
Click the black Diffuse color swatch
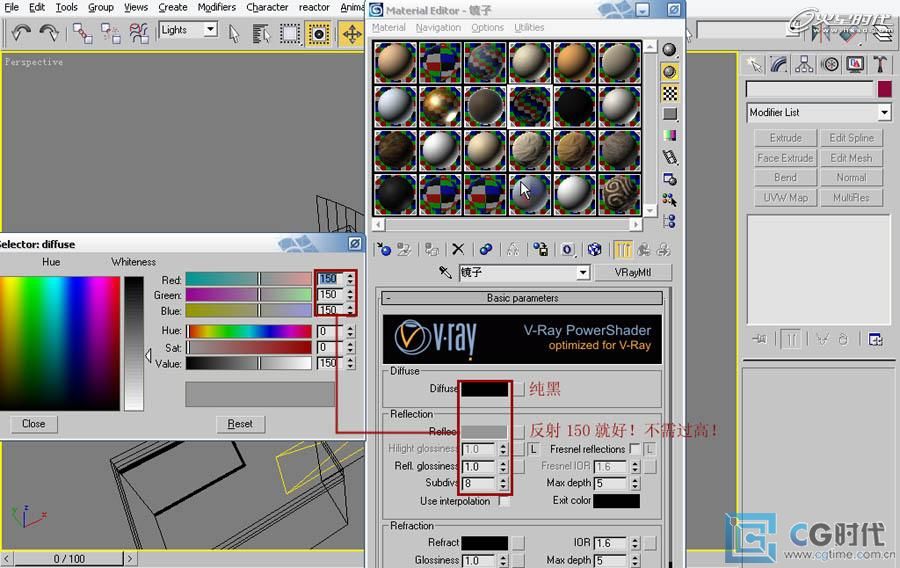(x=484, y=388)
